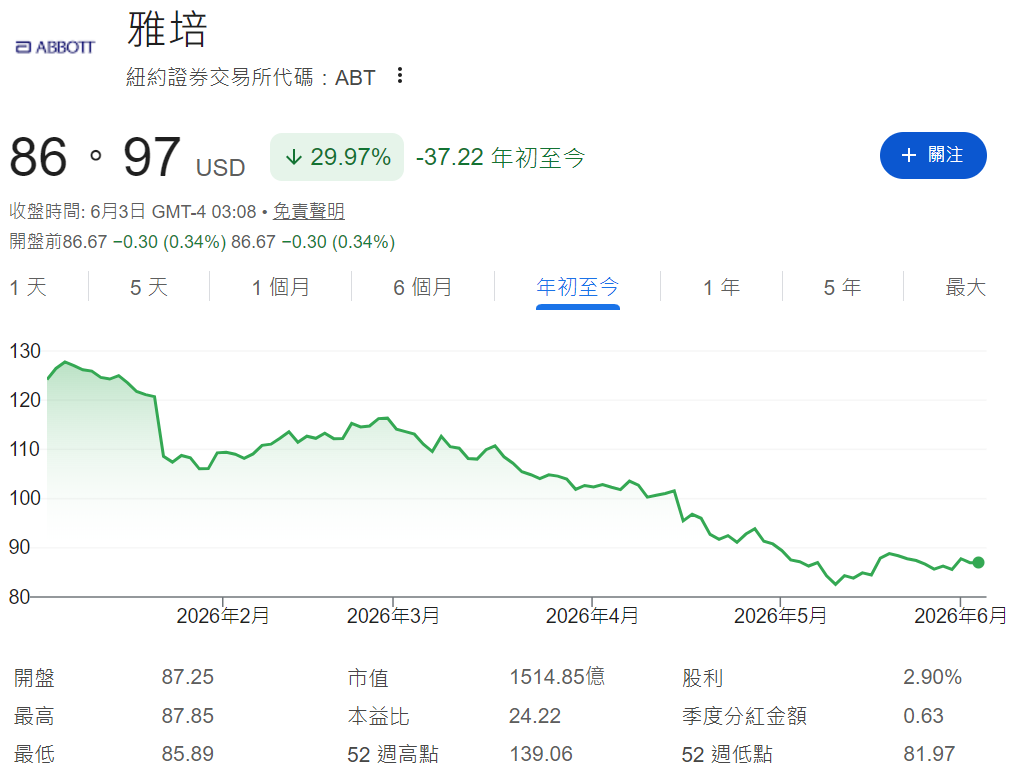This screenshot has width=1014, height=766.
Task: Switch to the 5 天 range tab
Action: click(x=149, y=287)
